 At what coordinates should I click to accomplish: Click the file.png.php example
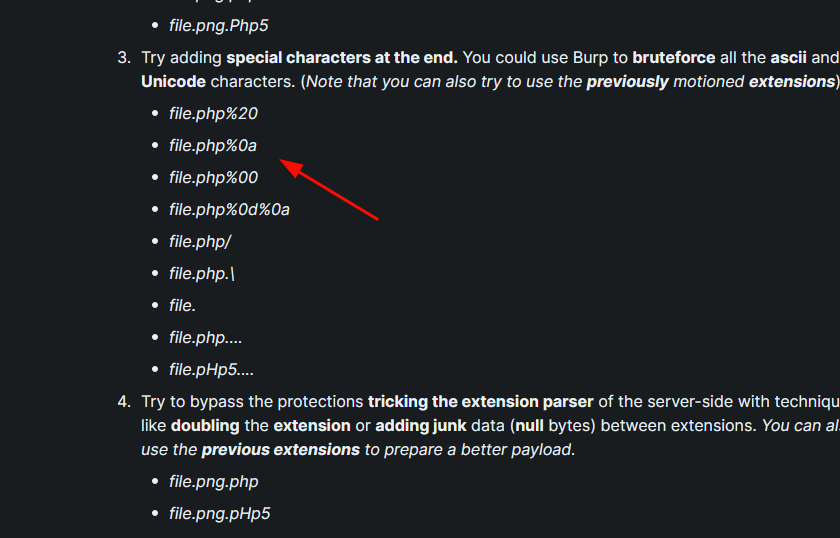(214, 482)
